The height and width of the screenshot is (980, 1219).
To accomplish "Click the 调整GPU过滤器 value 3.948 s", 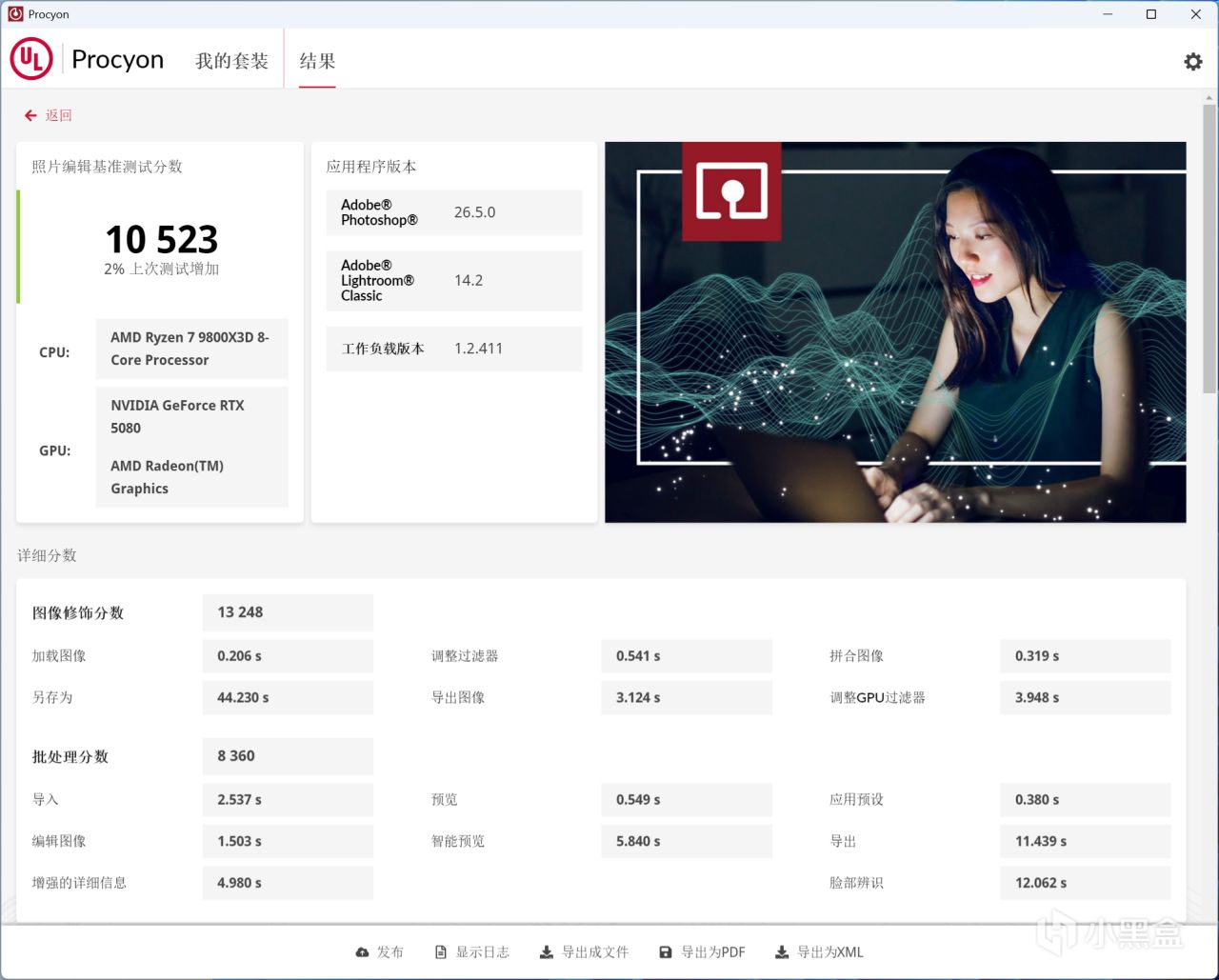I will (1086, 698).
